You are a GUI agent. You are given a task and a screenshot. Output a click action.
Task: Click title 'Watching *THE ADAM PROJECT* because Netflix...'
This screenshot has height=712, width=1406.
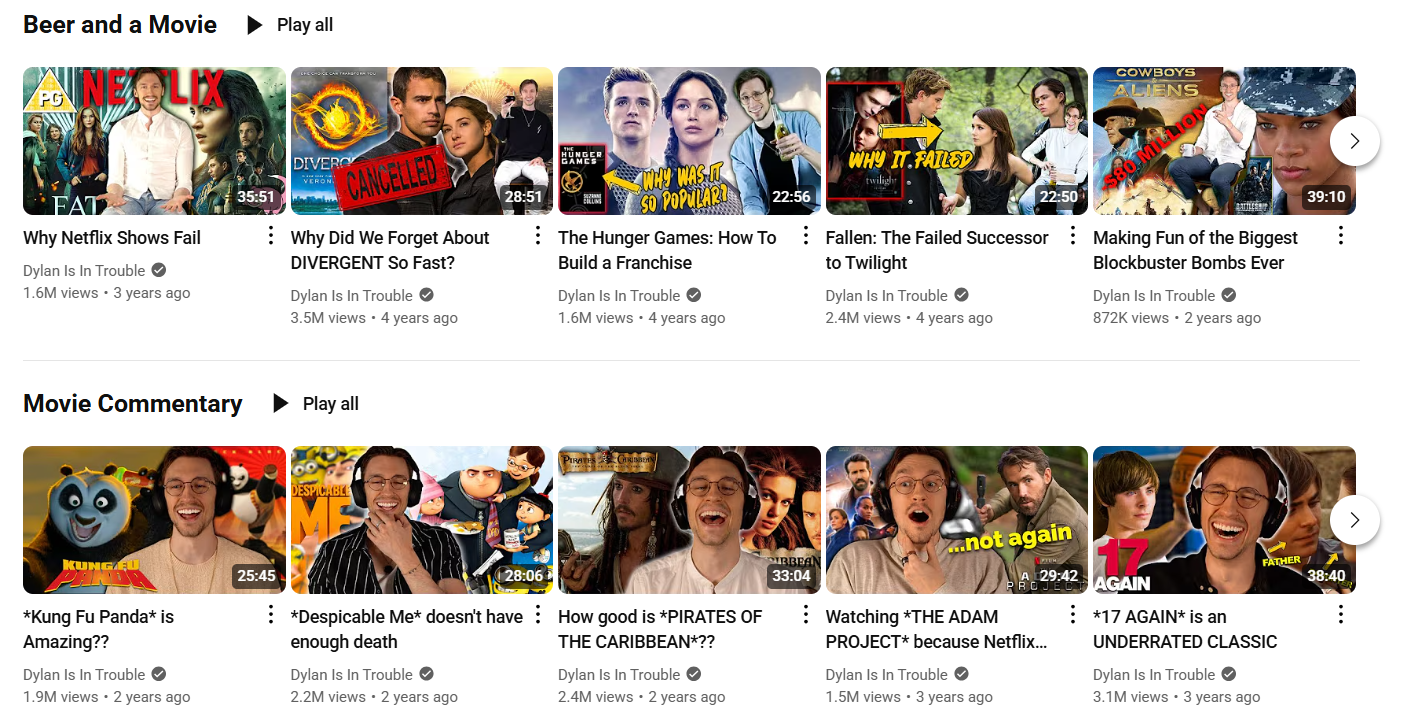pos(936,629)
